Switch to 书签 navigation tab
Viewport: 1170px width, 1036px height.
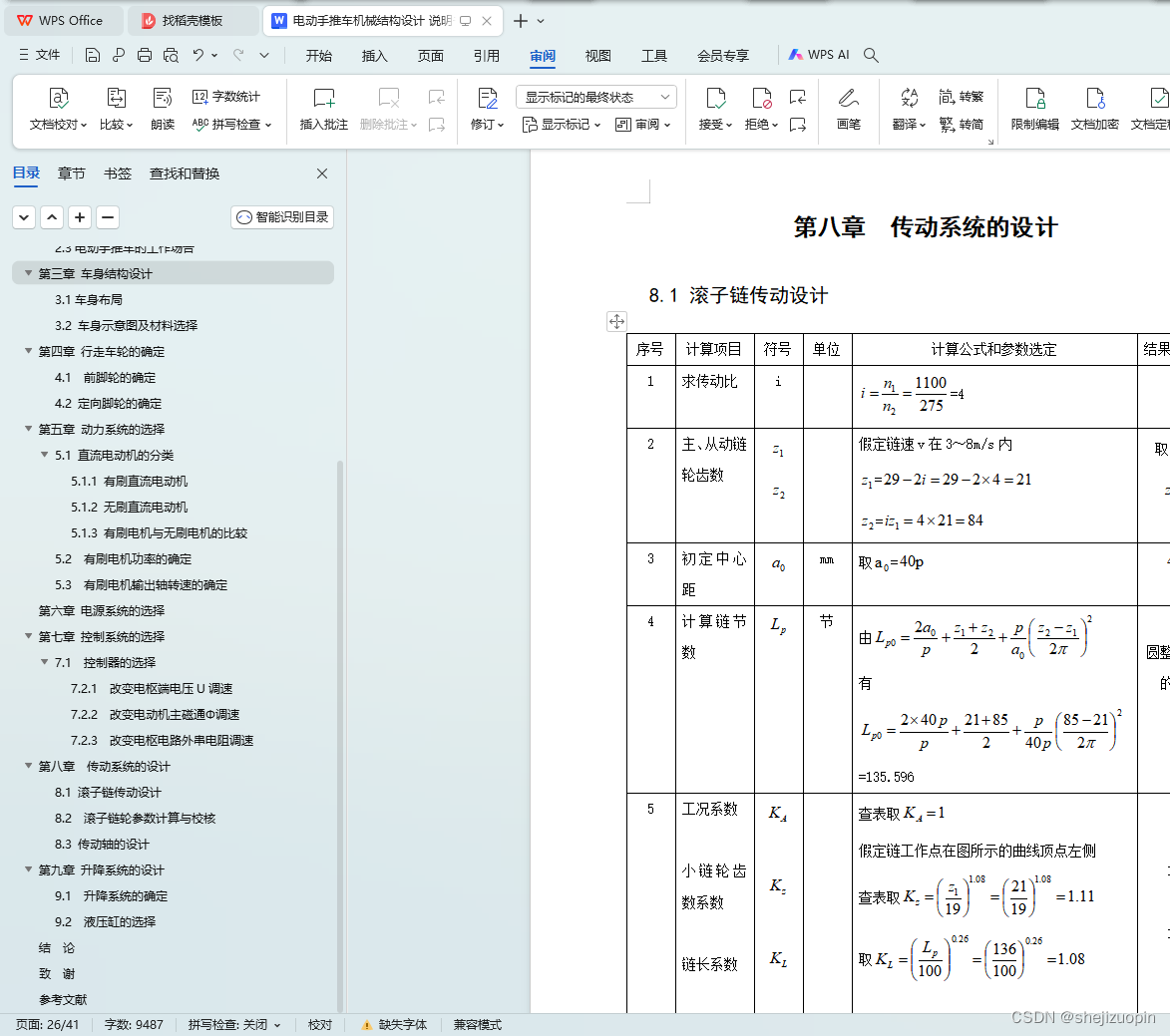pyautogui.click(x=117, y=173)
